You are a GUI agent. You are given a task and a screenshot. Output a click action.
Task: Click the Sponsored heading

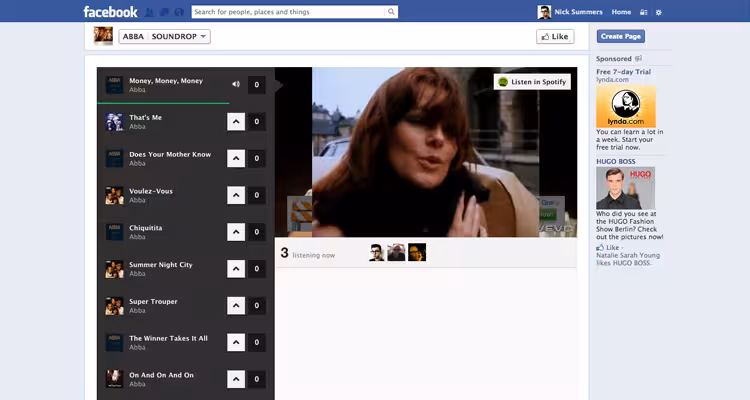tap(614, 59)
